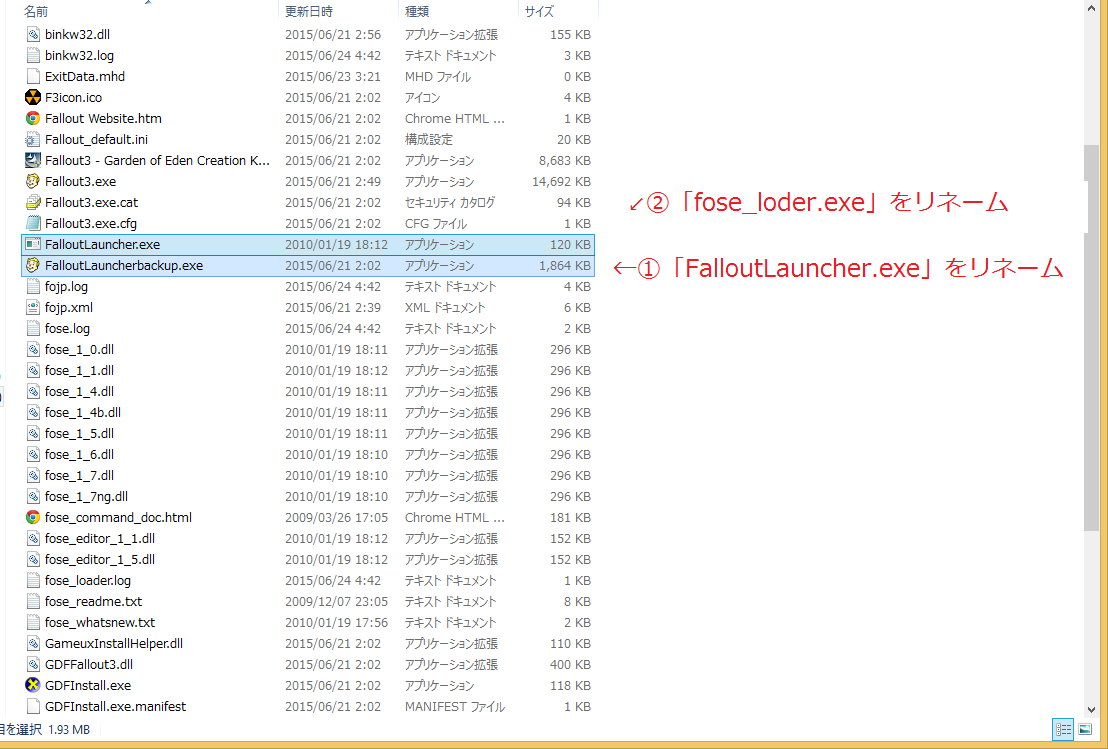Click the 2009/12/07 23:05 date cell
The image size is (1108, 749).
pyautogui.click(x=336, y=602)
